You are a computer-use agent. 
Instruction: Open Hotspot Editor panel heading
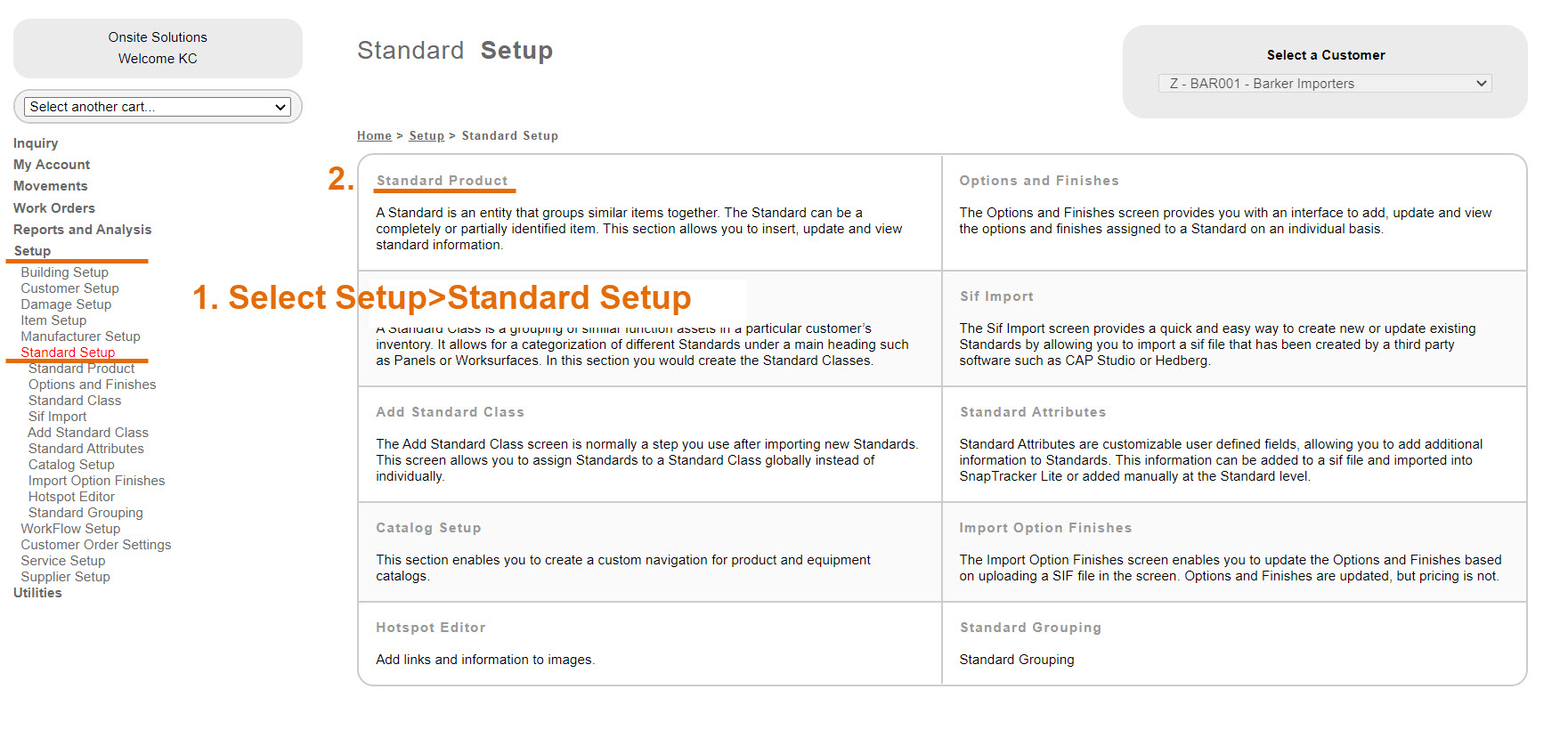(x=430, y=628)
